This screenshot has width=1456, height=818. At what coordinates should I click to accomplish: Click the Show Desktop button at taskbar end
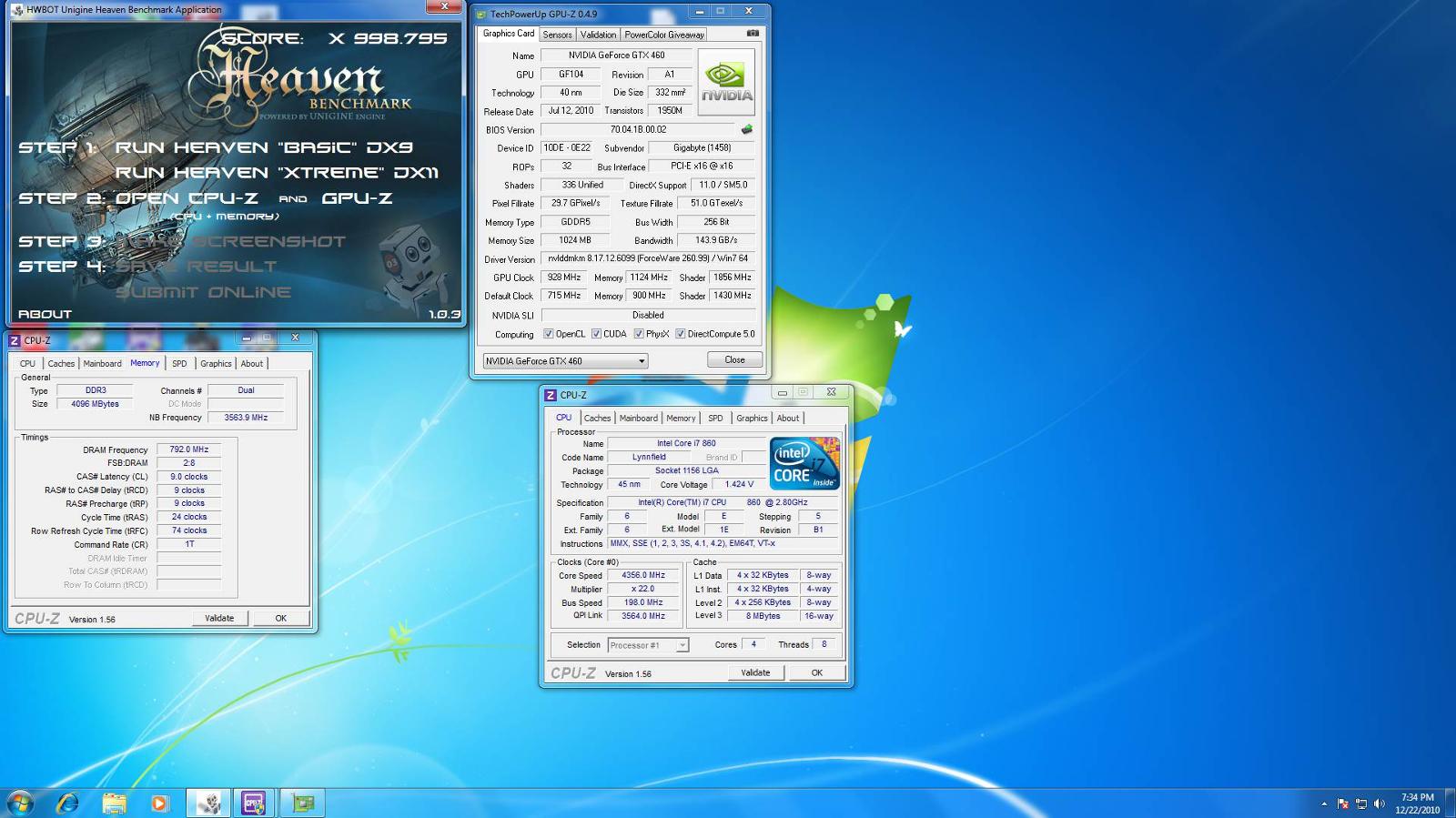(1451, 803)
